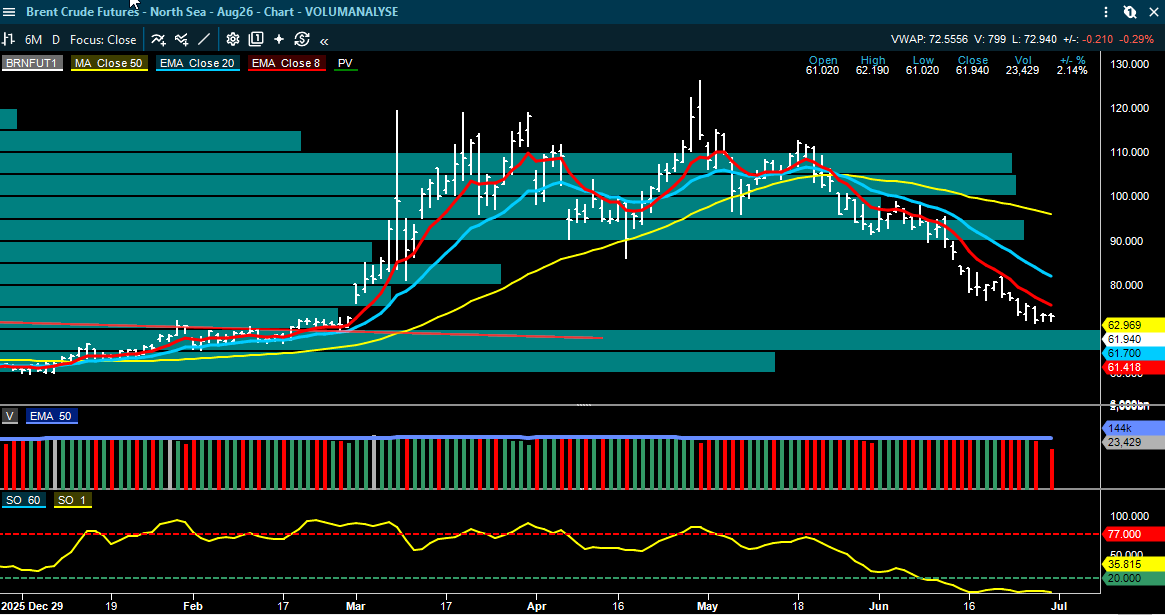This screenshot has height=615, width=1165.
Task: Click the EMA Close 8 indicator label
Action: 287,63
